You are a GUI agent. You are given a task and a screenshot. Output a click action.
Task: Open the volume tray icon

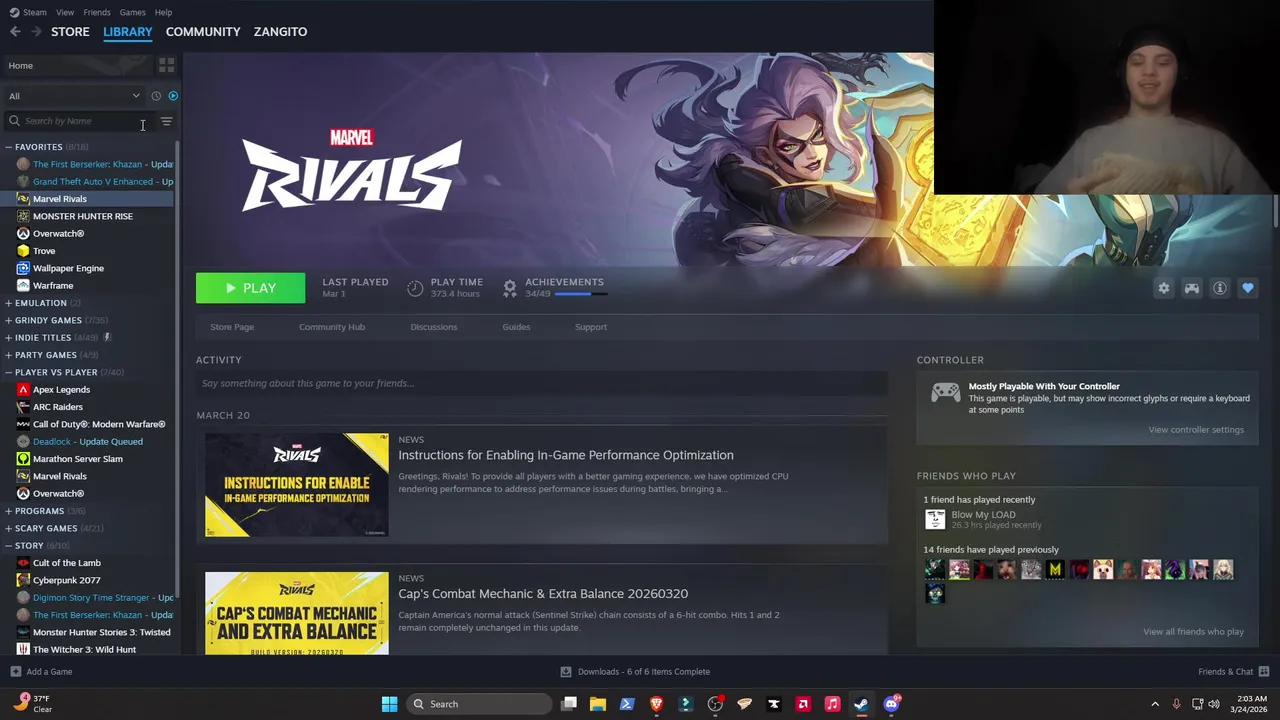tap(1214, 704)
